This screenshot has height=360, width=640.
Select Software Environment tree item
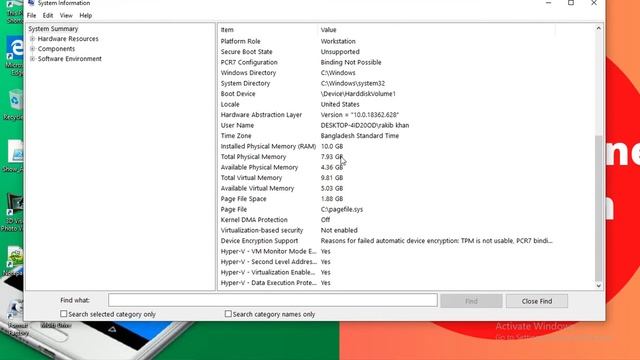(x=69, y=59)
